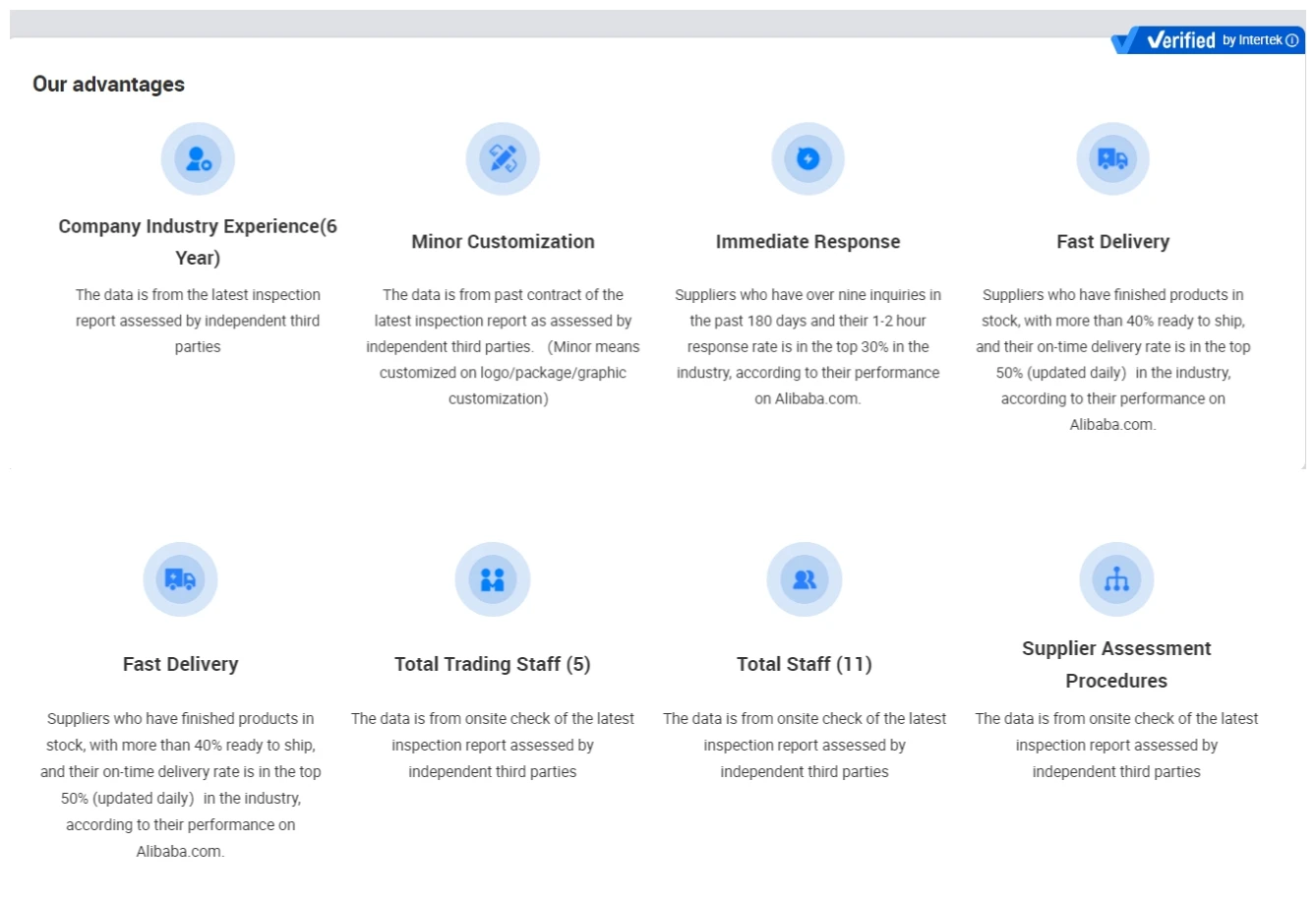The width and height of the screenshot is (1316, 902).
Task: Click the Company Industry Experience person icon
Action: (x=198, y=158)
